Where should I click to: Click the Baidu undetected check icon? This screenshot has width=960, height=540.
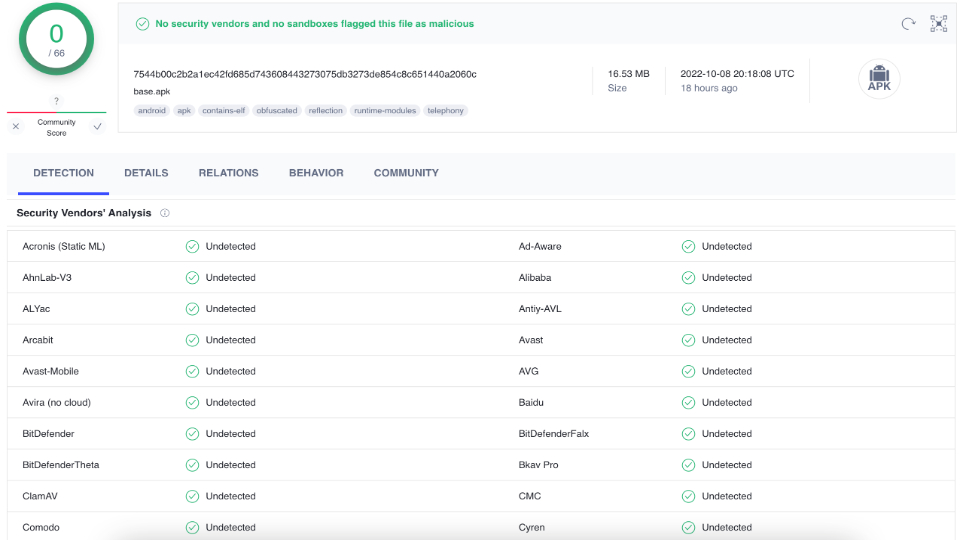coord(688,403)
